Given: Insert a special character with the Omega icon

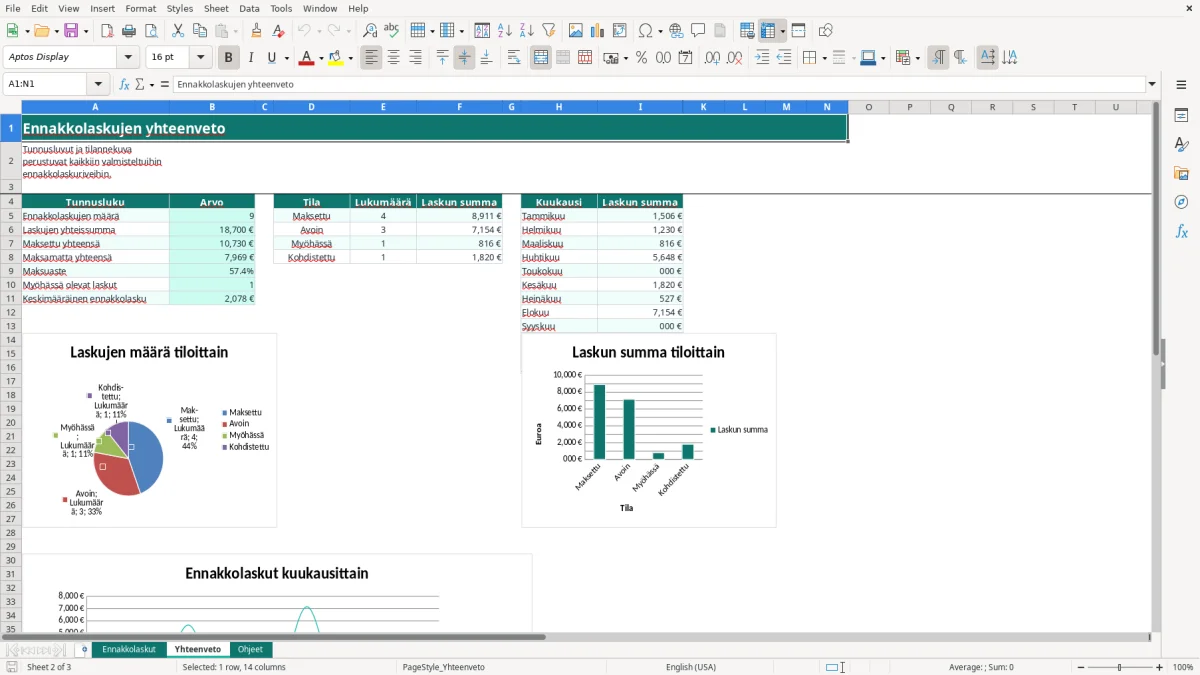Looking at the screenshot, I should coord(645,31).
